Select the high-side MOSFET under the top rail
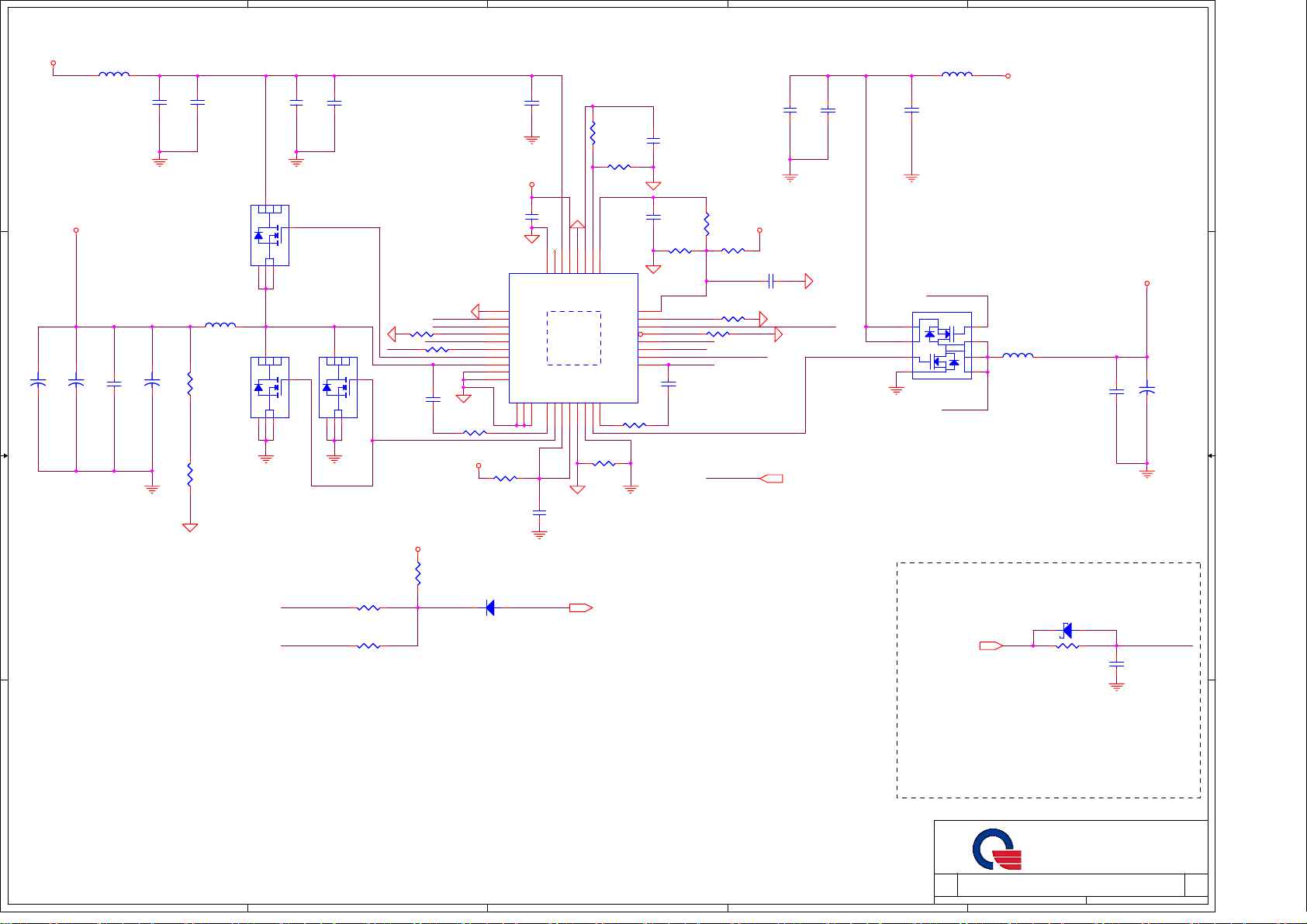 click(x=270, y=235)
